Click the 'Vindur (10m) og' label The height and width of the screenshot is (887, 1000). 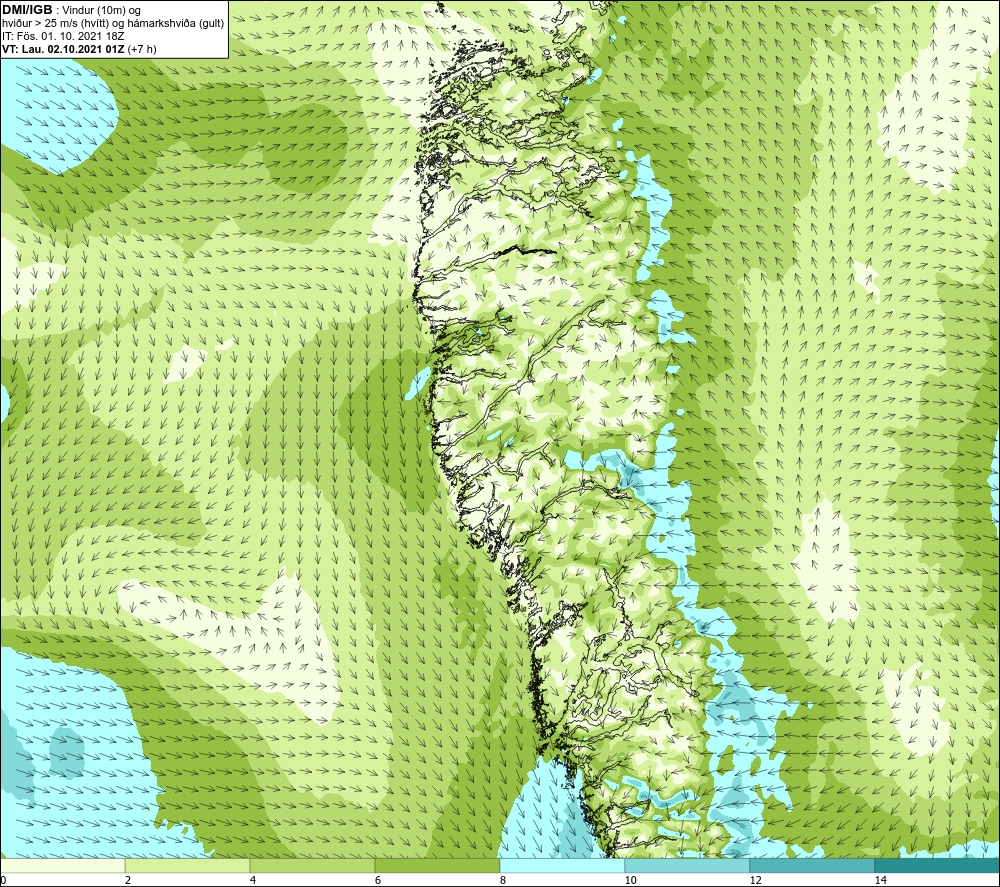point(101,11)
